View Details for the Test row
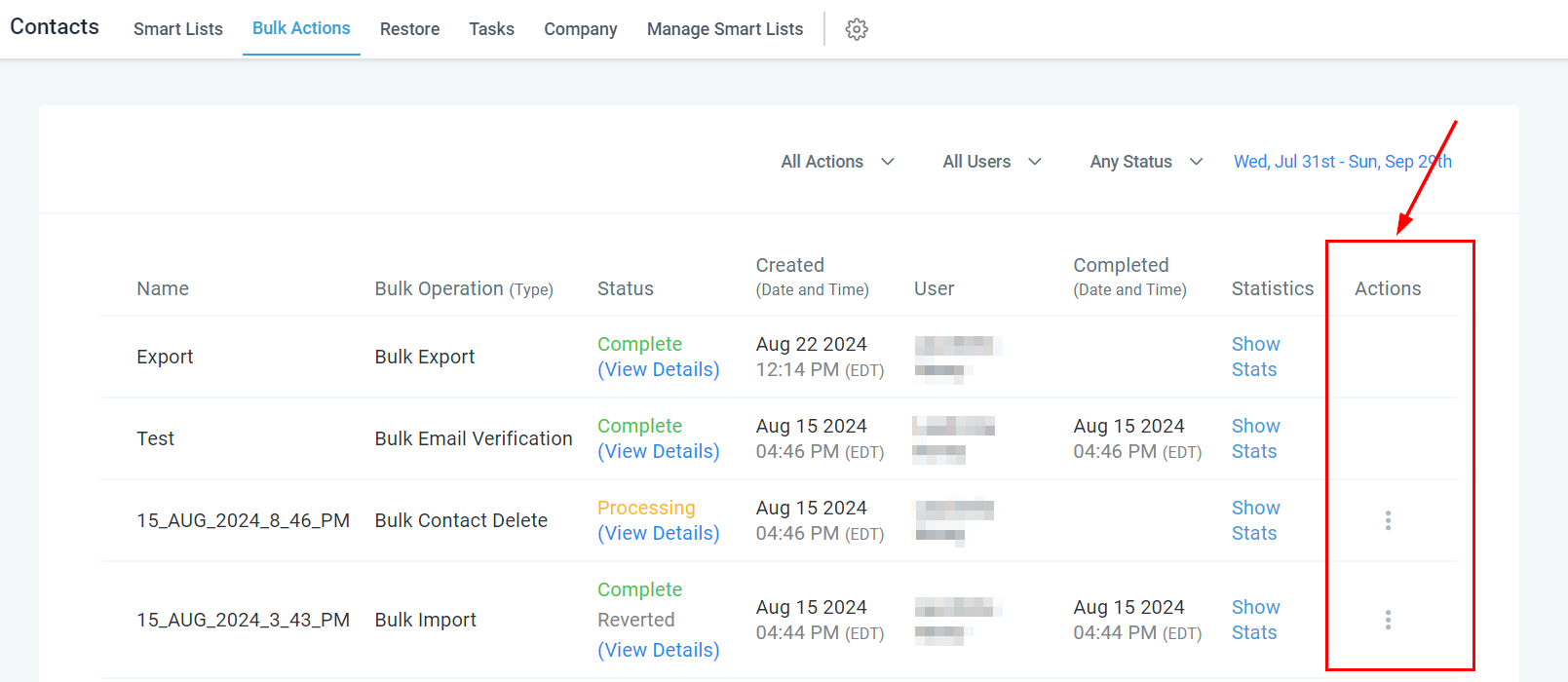The width and height of the screenshot is (1568, 682). 659,452
